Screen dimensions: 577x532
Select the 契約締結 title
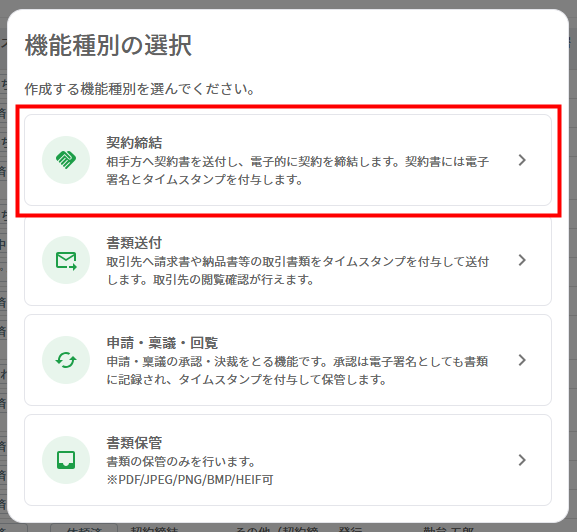134,143
